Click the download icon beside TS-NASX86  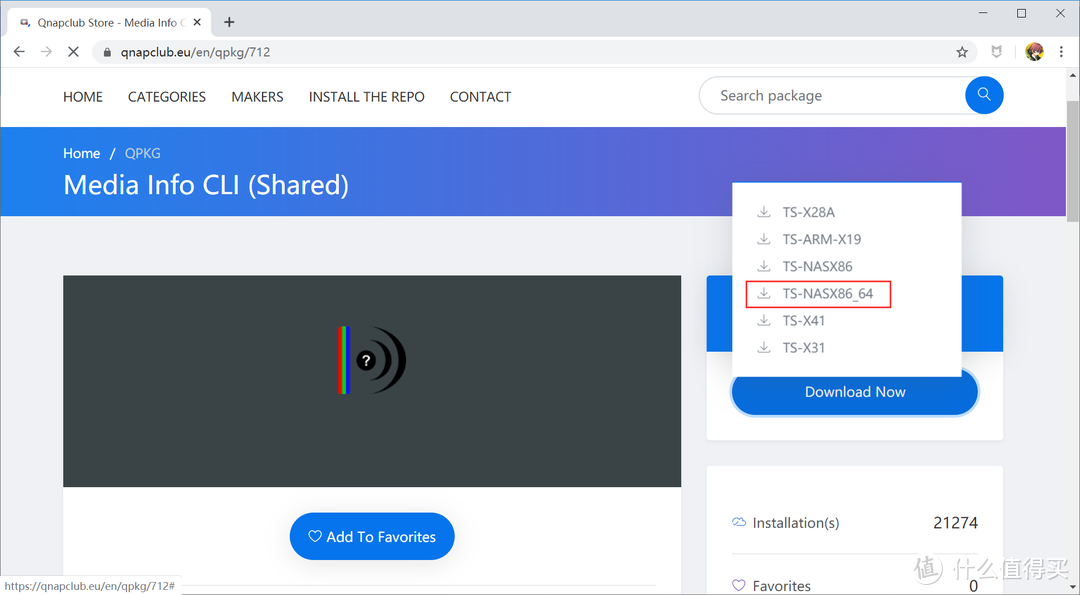click(x=764, y=266)
